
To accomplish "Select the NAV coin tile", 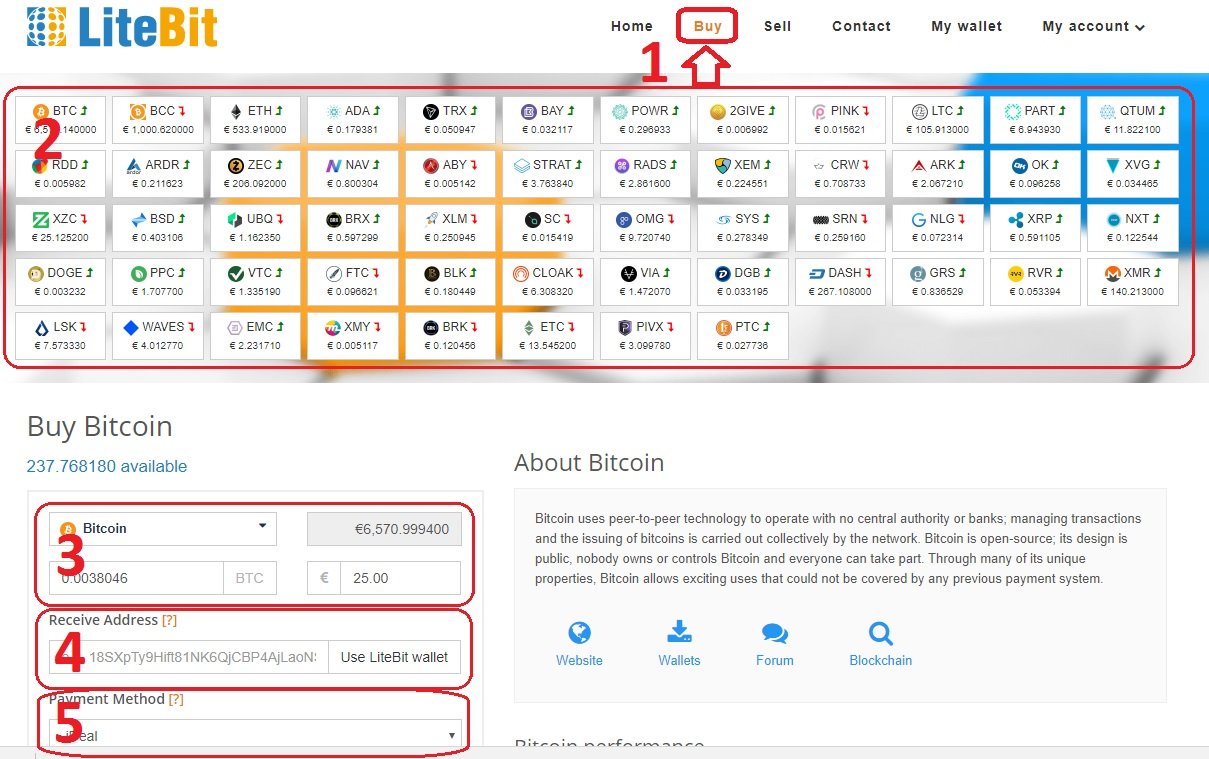I will tap(354, 174).
